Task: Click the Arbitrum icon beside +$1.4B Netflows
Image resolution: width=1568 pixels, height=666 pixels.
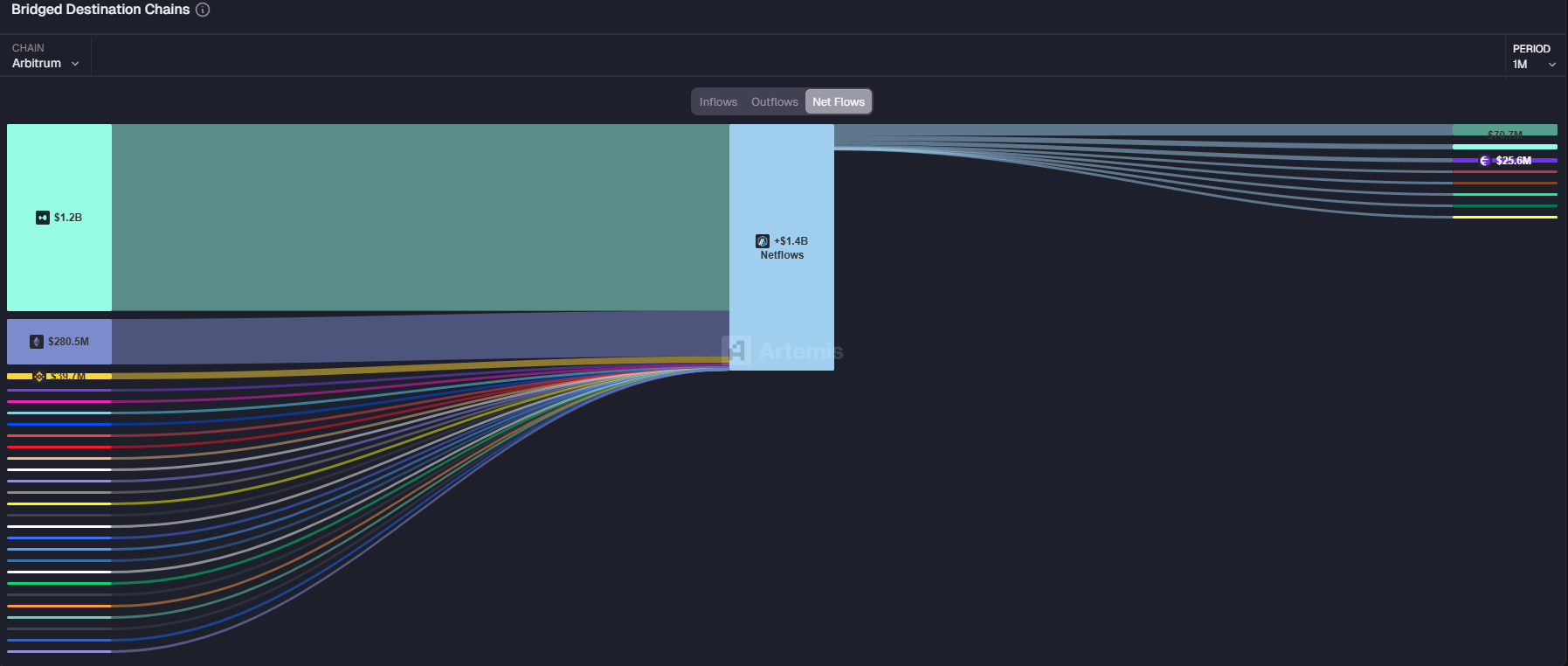Action: [x=763, y=241]
